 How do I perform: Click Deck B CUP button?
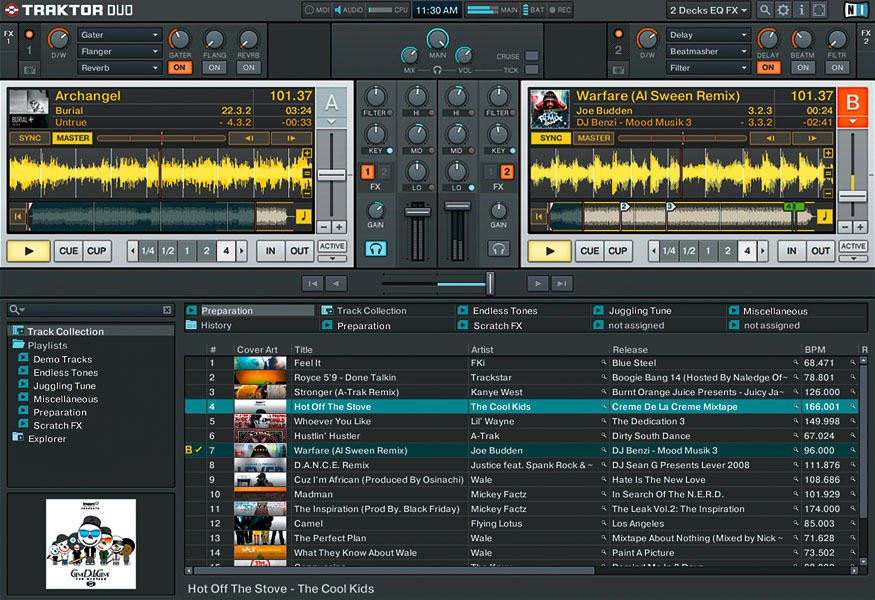[x=617, y=251]
